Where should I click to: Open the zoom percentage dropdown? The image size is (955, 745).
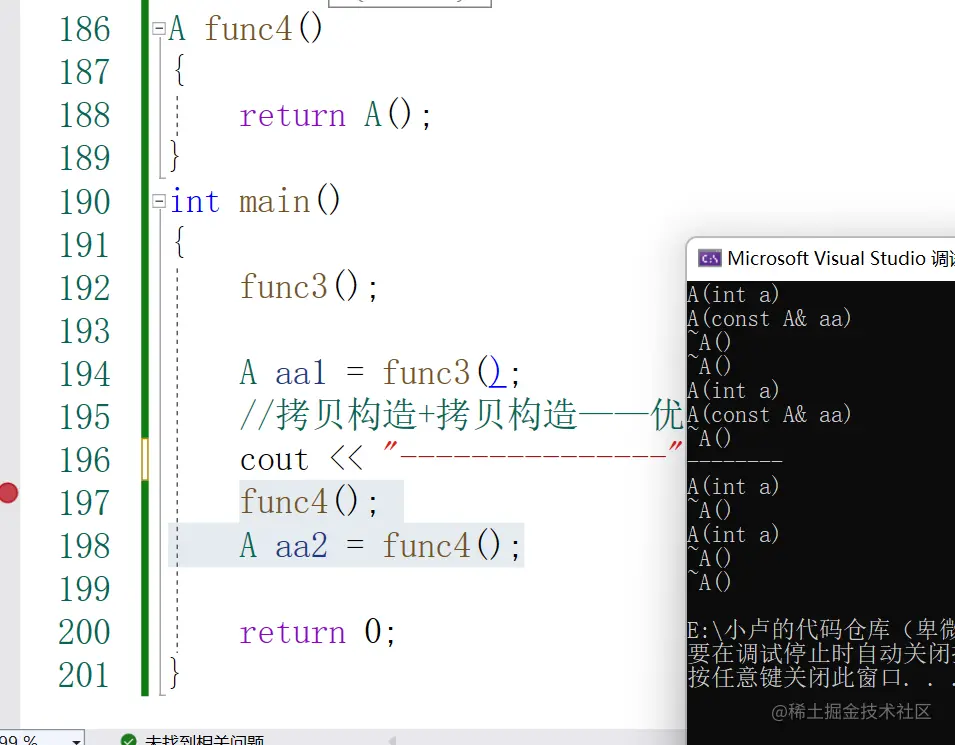[x=76, y=740]
